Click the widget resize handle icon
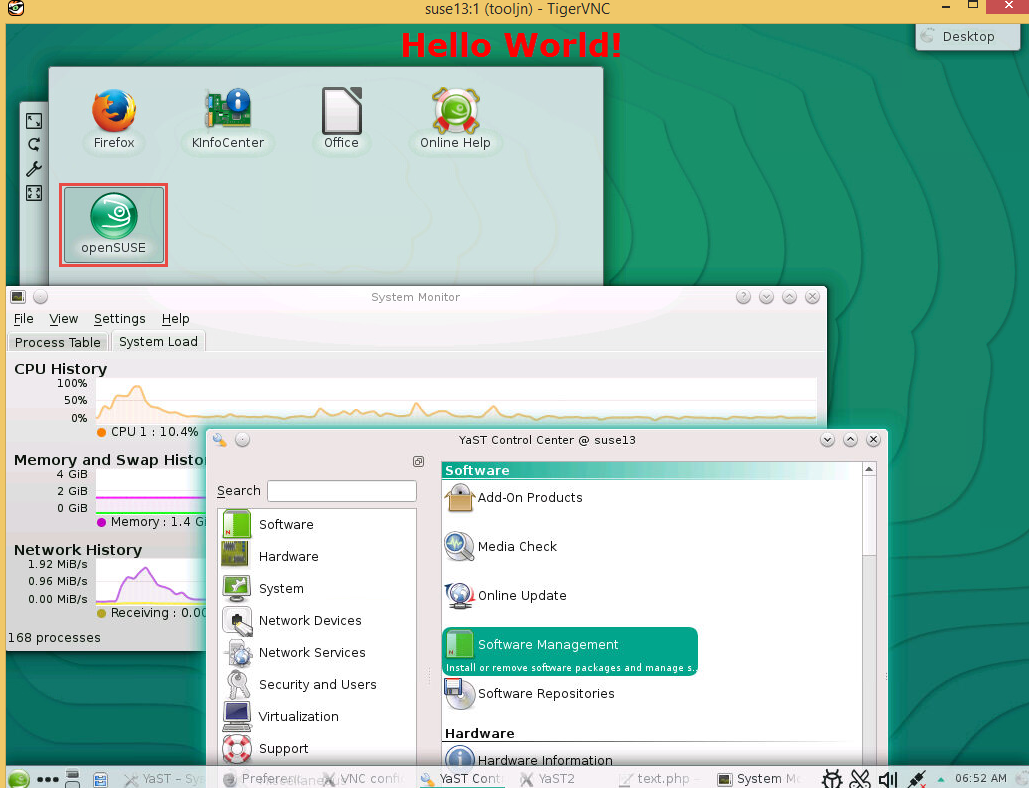1029x788 pixels. [x=34, y=121]
